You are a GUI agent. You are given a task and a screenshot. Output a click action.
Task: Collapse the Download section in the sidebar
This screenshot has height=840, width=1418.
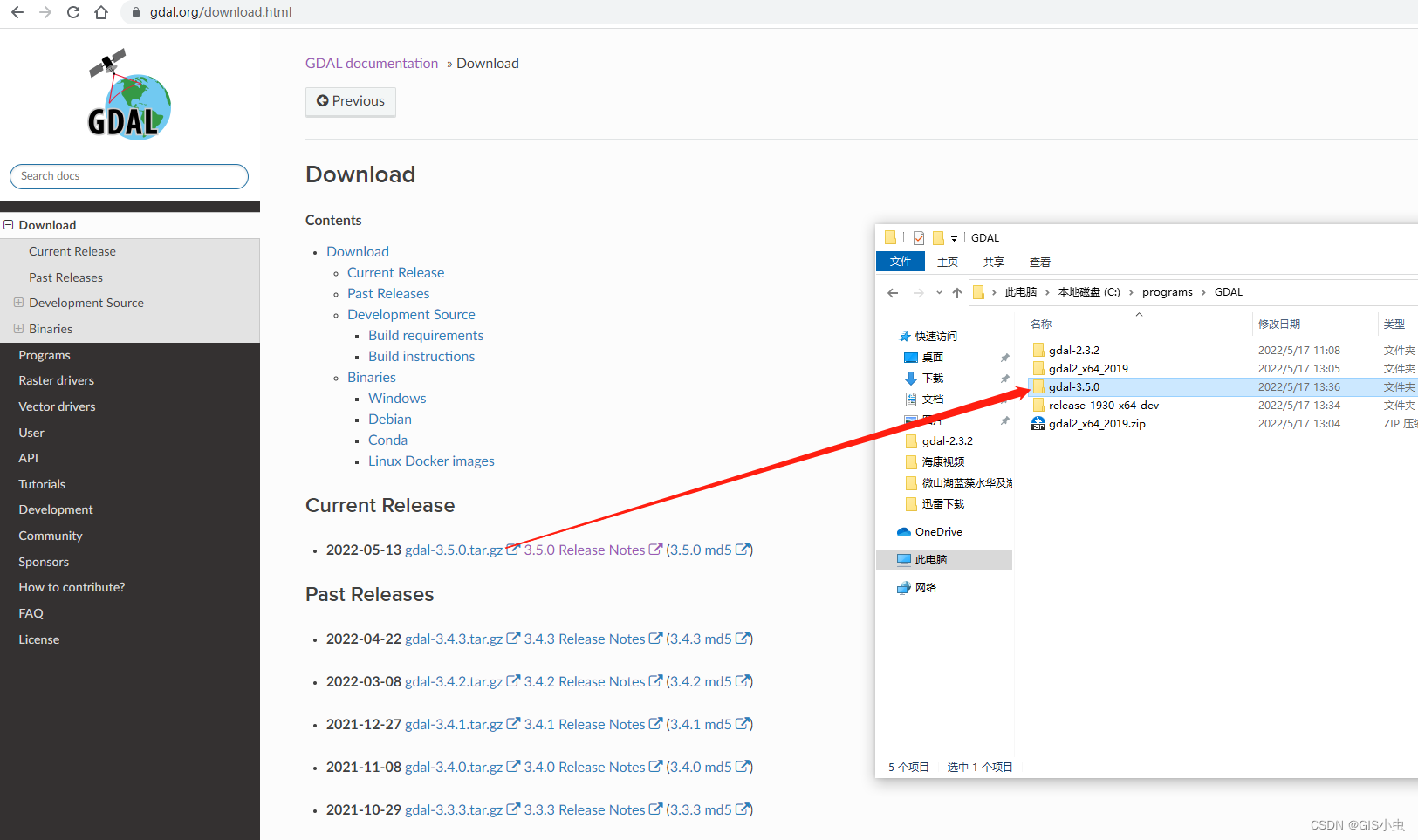coord(9,224)
